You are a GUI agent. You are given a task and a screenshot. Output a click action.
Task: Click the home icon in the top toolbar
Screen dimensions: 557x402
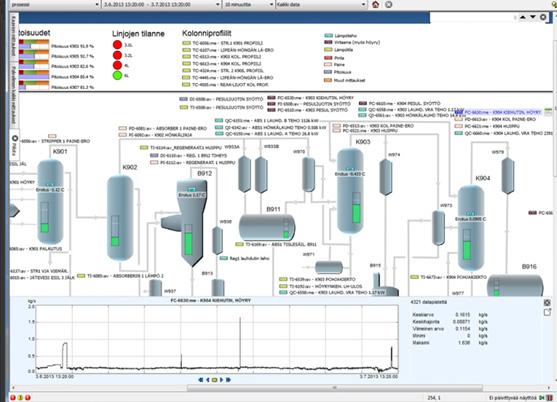click(375, 5)
